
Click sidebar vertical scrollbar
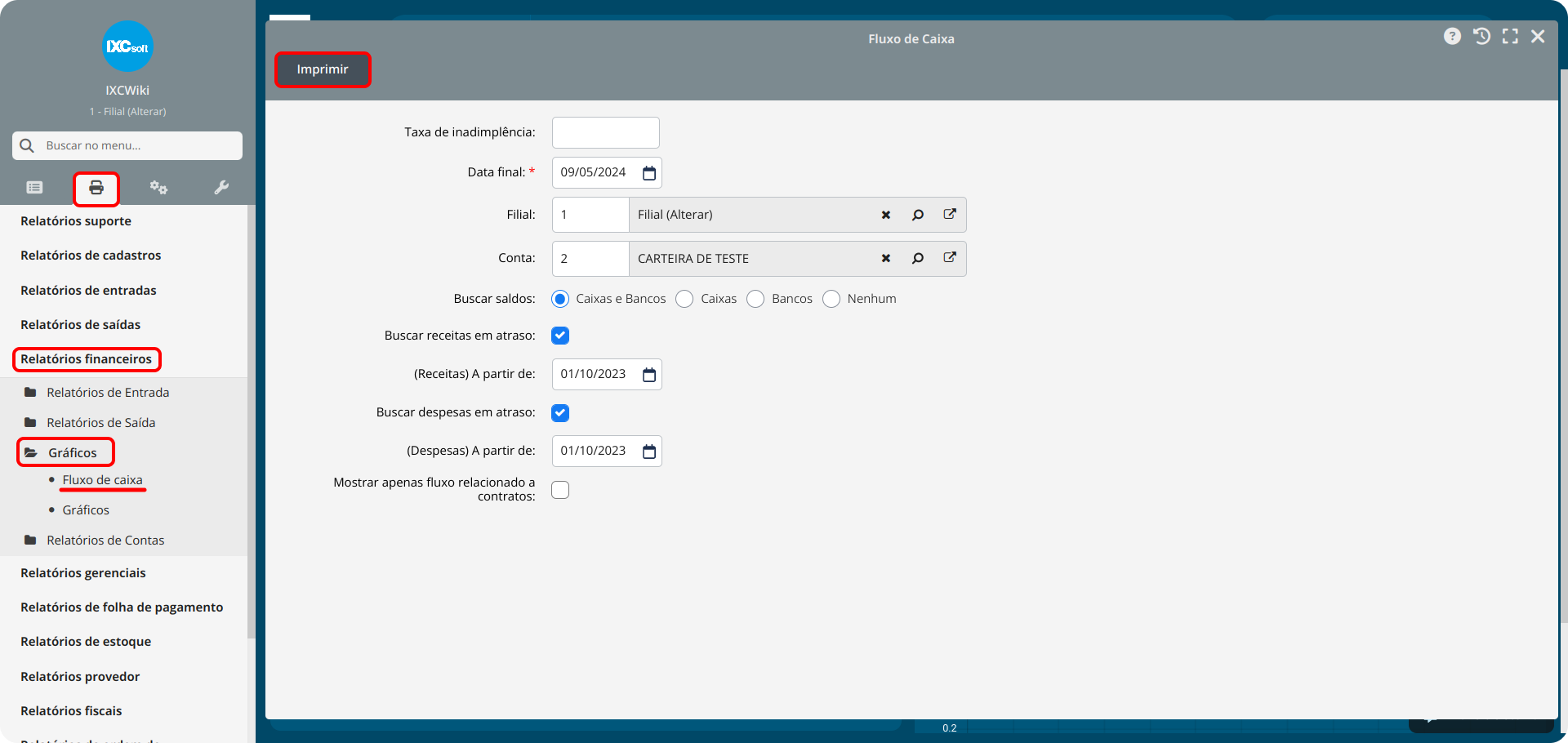252,420
